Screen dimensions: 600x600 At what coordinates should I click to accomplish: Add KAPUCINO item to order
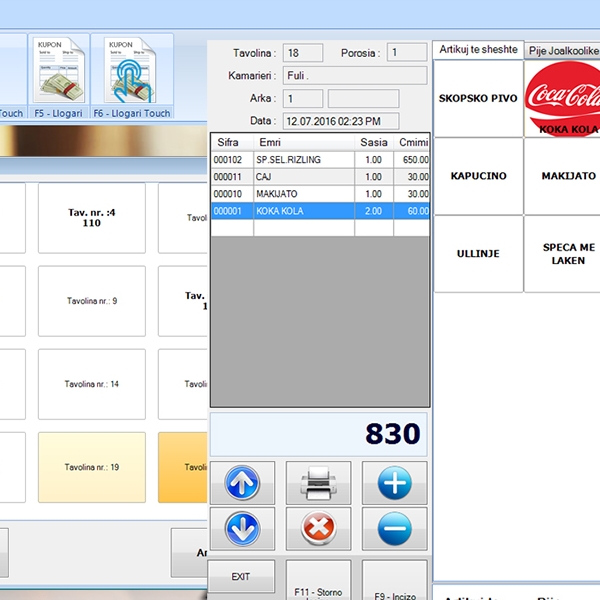[x=479, y=176]
